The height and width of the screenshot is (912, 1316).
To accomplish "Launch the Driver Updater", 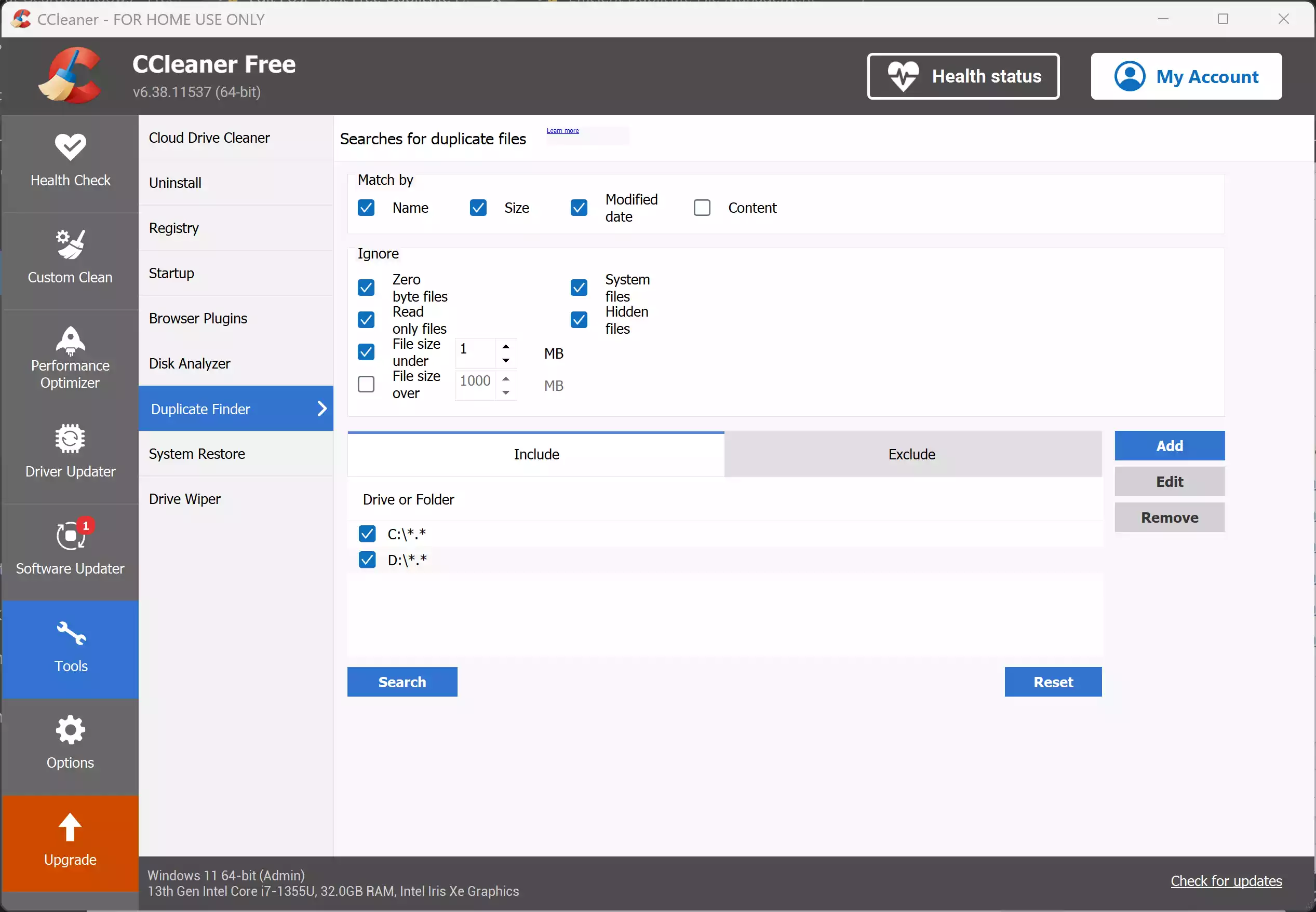I will click(70, 453).
